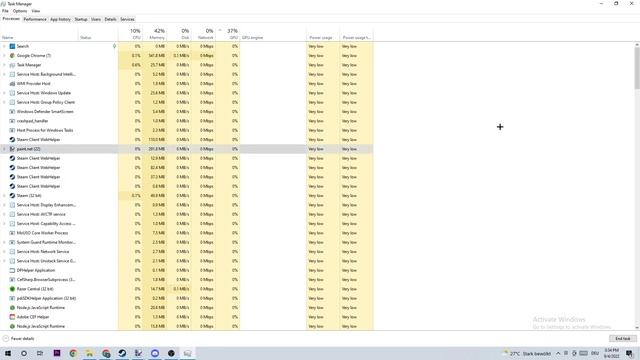Sort by the Power usage column
Screen dimensions: 640x360
click(x=323, y=34)
